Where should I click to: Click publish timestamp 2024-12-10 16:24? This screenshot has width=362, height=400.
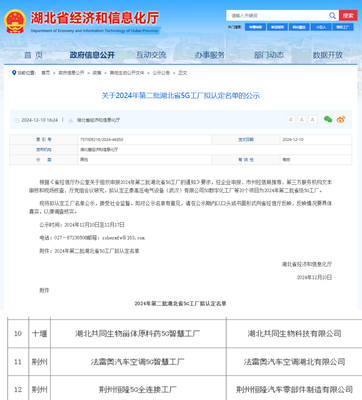point(39,120)
